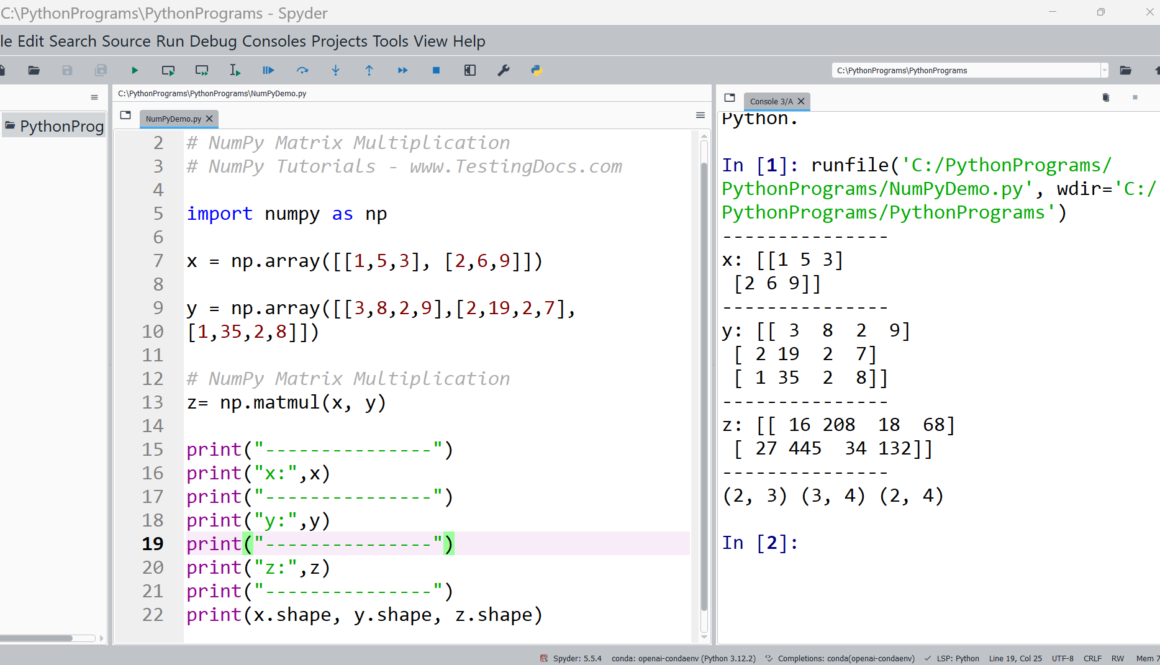Viewport: 1160px width, 665px height.
Task: Click the green Run file button
Action: [134, 71]
